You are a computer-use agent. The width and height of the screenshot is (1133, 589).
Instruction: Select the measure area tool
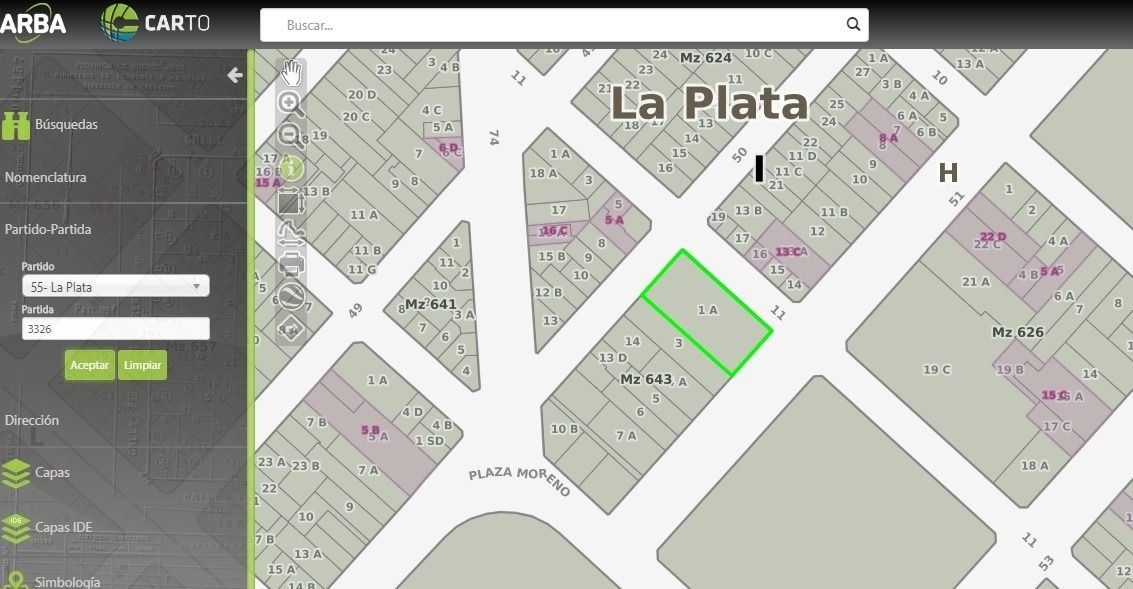coord(291,202)
